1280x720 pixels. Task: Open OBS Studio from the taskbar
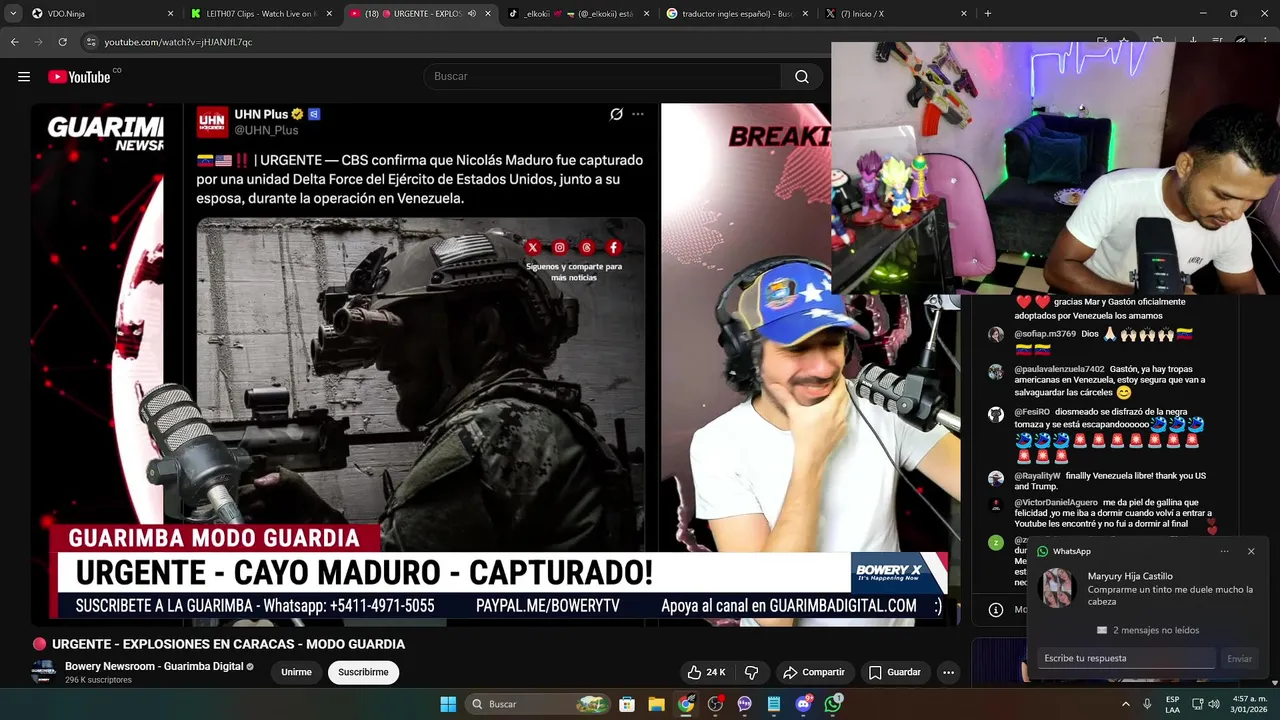[715, 704]
